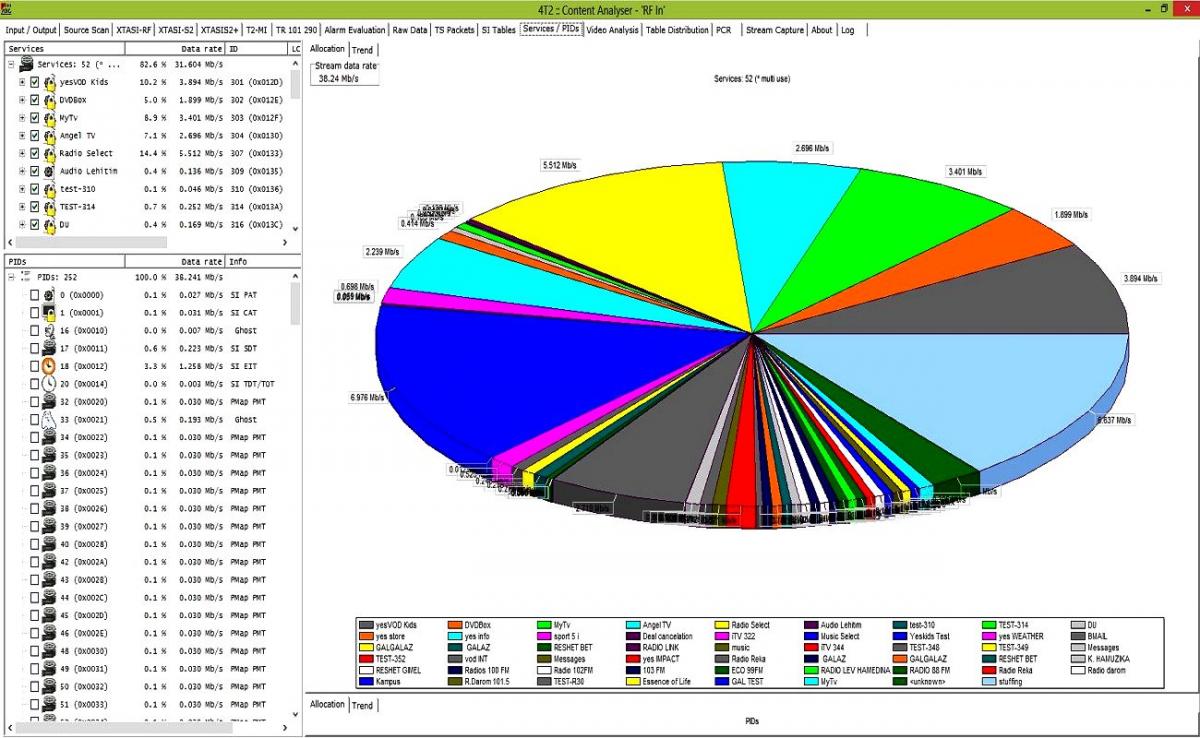The height and width of the screenshot is (738, 1200).
Task: Click the PID 0 PAT table icon
Action: click(x=49, y=295)
